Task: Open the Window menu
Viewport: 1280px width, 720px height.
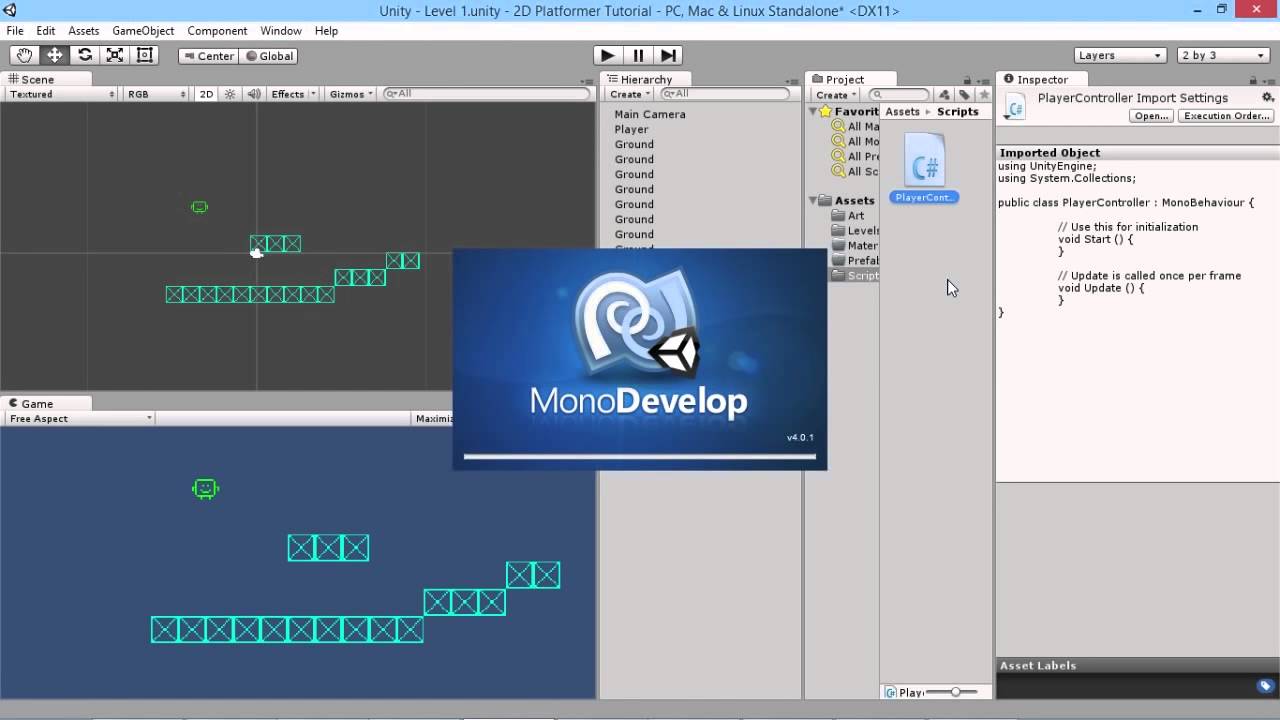Action: pyautogui.click(x=281, y=31)
